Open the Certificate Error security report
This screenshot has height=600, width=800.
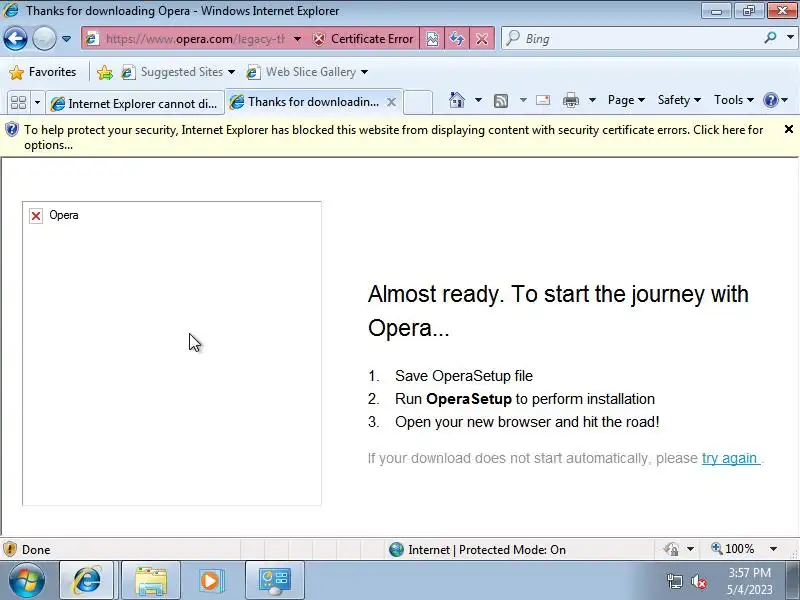363,39
